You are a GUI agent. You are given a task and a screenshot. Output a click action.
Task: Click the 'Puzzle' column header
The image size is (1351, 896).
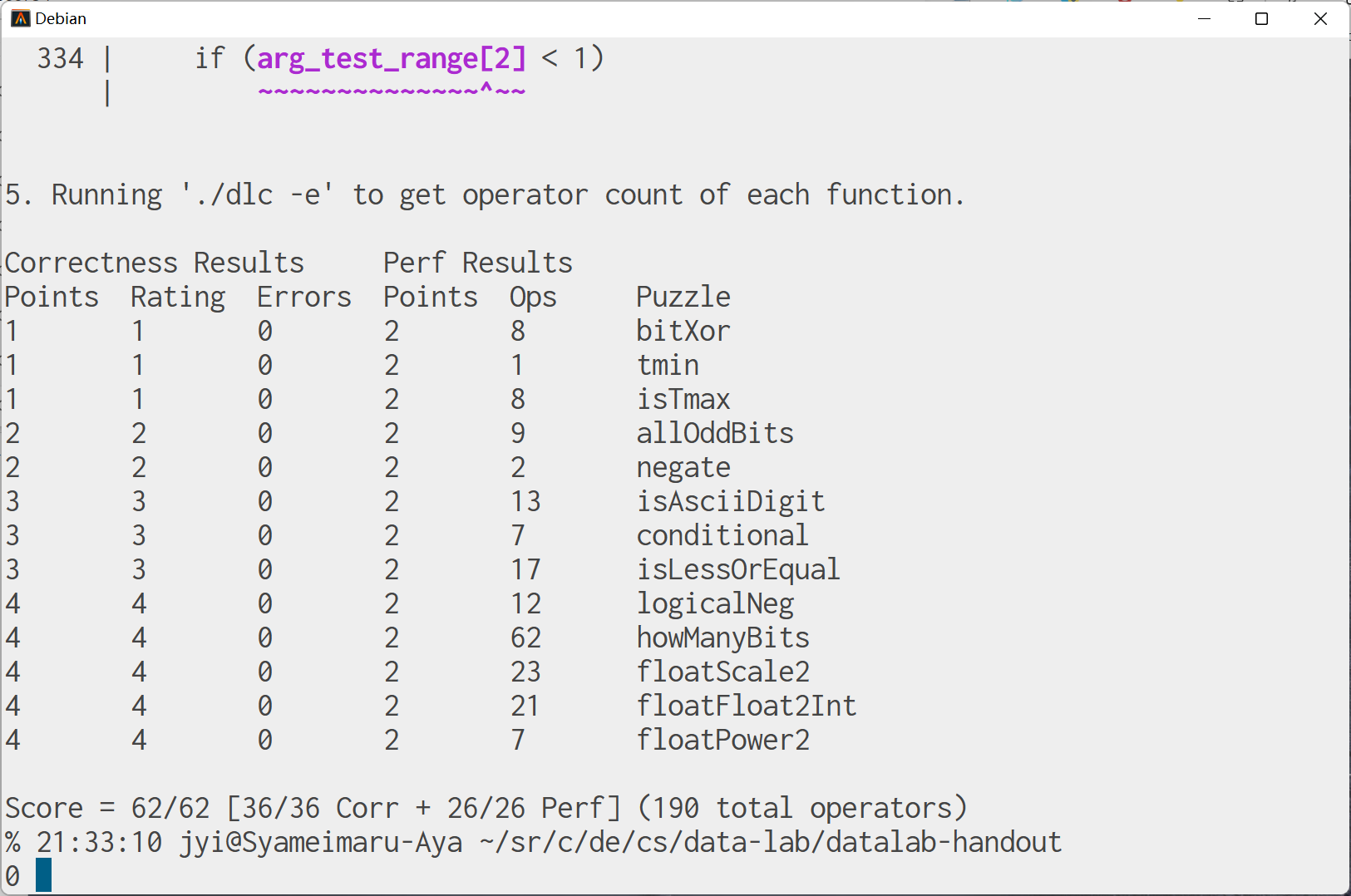pos(683,297)
